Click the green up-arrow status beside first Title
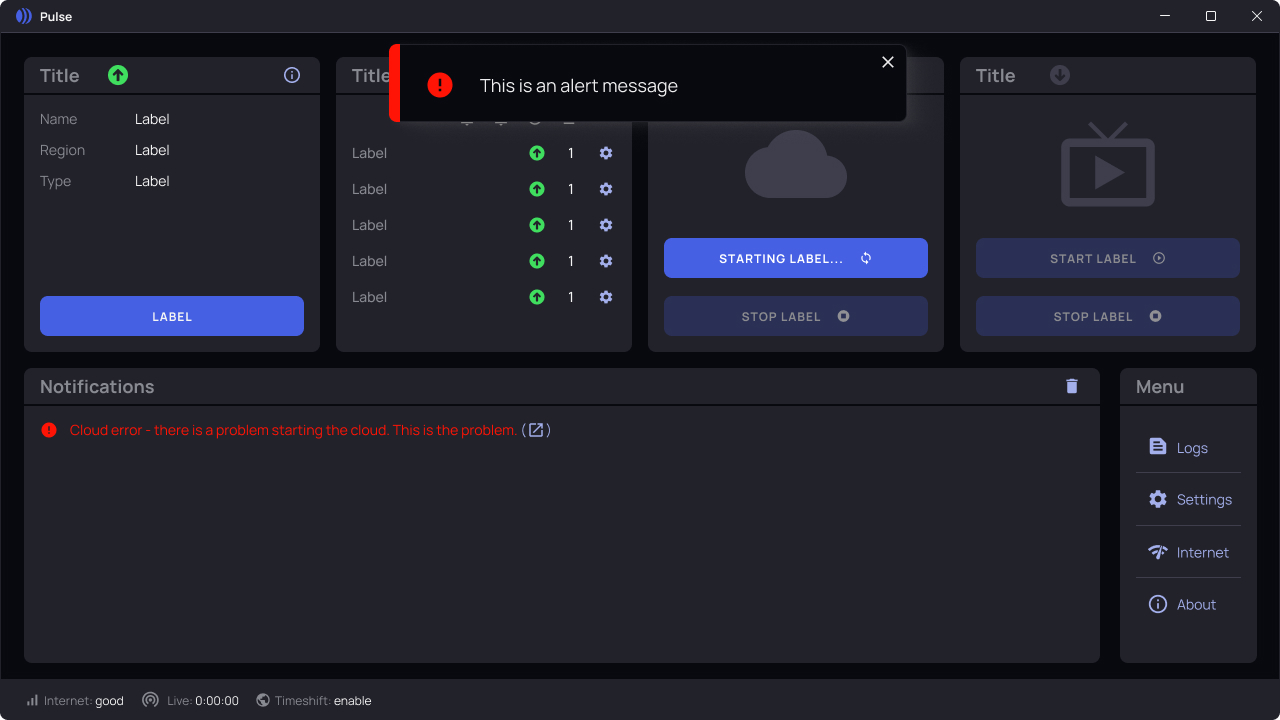The width and height of the screenshot is (1280, 720). [118, 75]
